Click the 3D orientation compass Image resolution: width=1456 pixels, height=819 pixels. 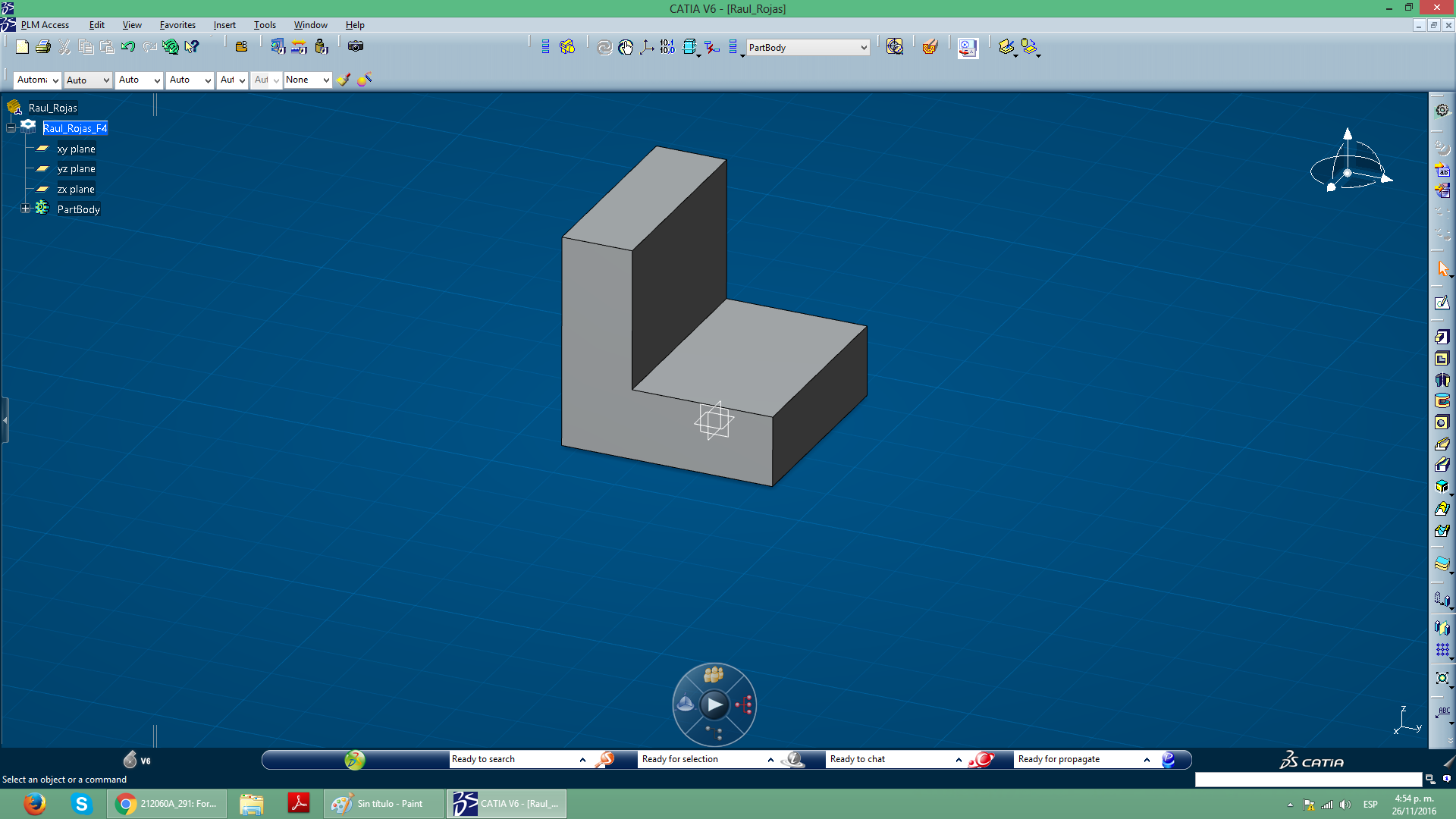click(x=1350, y=161)
